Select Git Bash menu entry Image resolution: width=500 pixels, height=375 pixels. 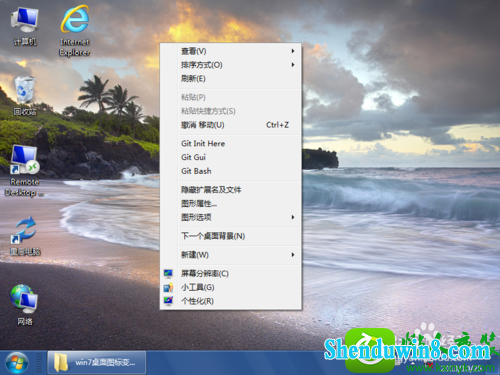point(231,171)
